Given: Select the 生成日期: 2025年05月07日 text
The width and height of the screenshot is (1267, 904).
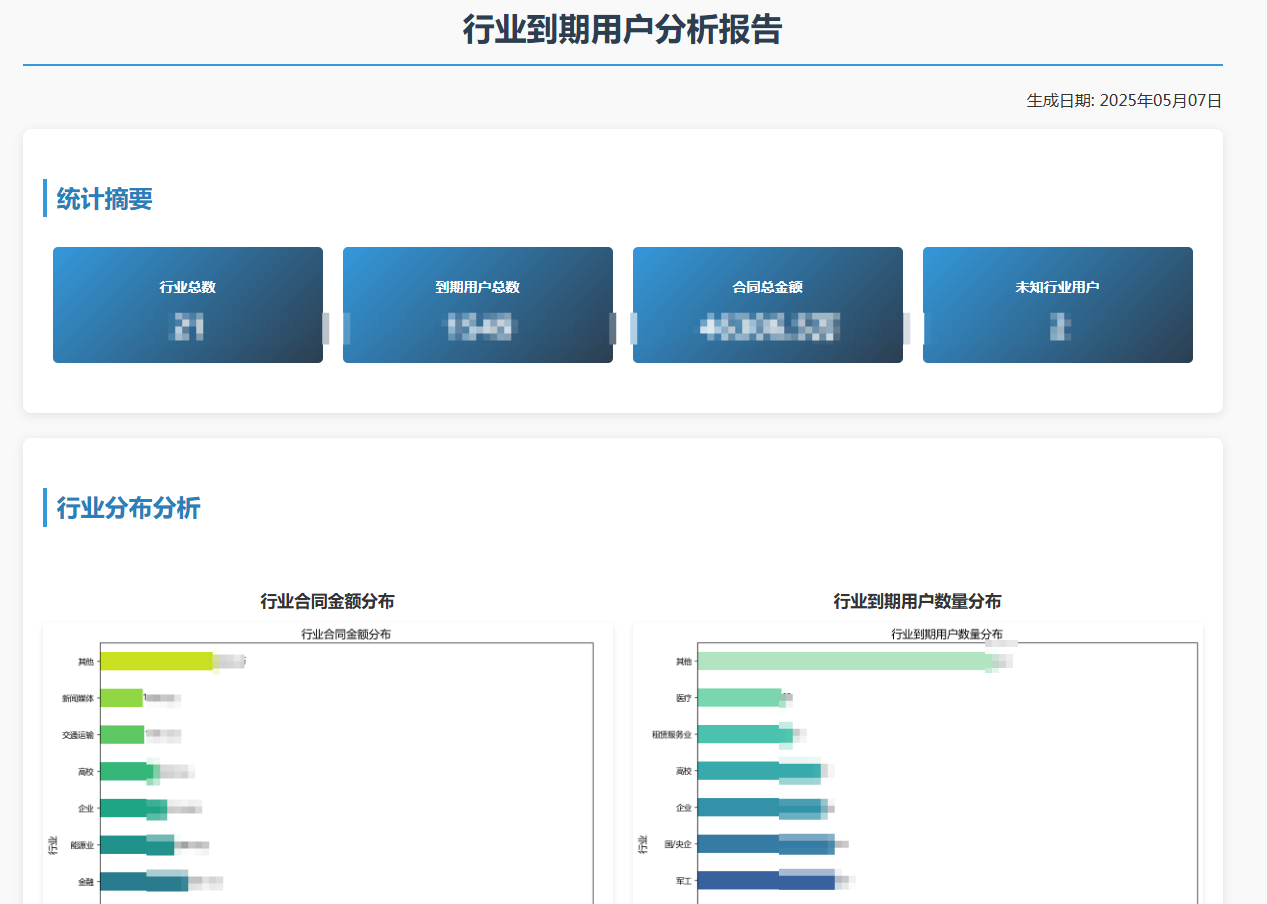Looking at the screenshot, I should [1124, 101].
